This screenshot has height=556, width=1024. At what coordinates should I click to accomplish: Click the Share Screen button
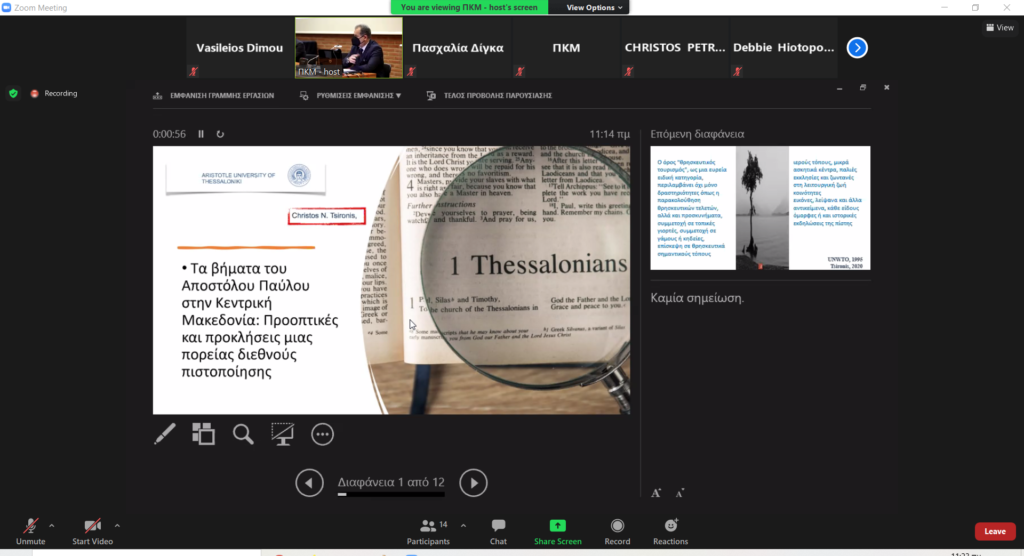[557, 531]
